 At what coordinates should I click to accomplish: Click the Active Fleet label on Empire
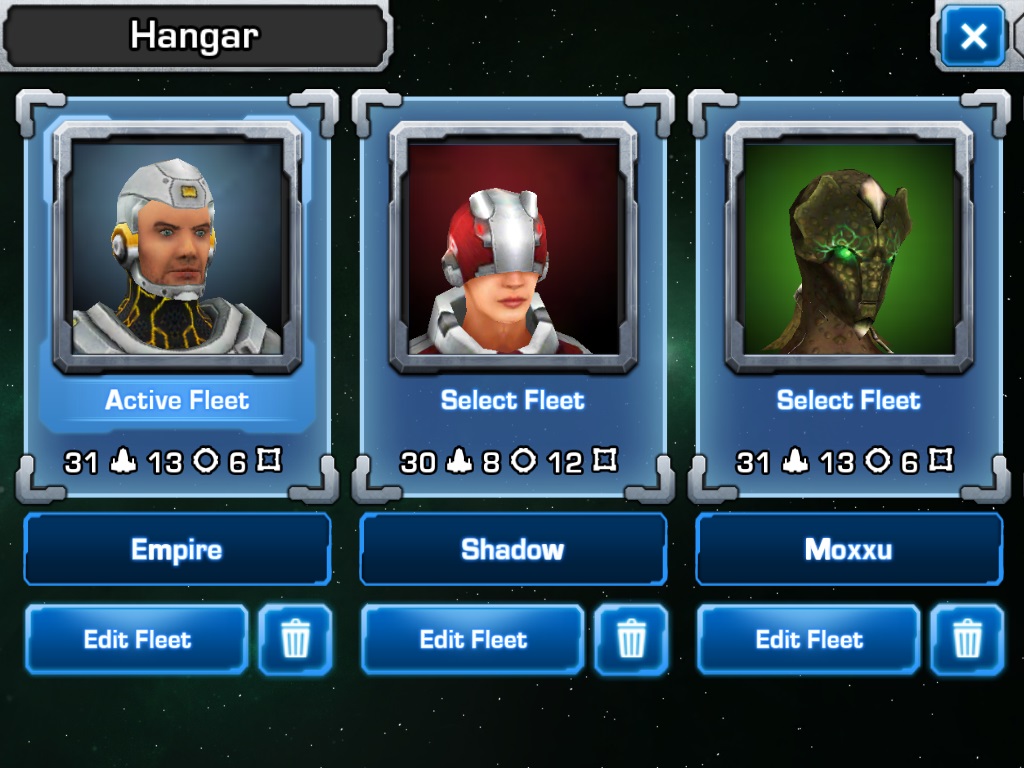[x=177, y=400]
